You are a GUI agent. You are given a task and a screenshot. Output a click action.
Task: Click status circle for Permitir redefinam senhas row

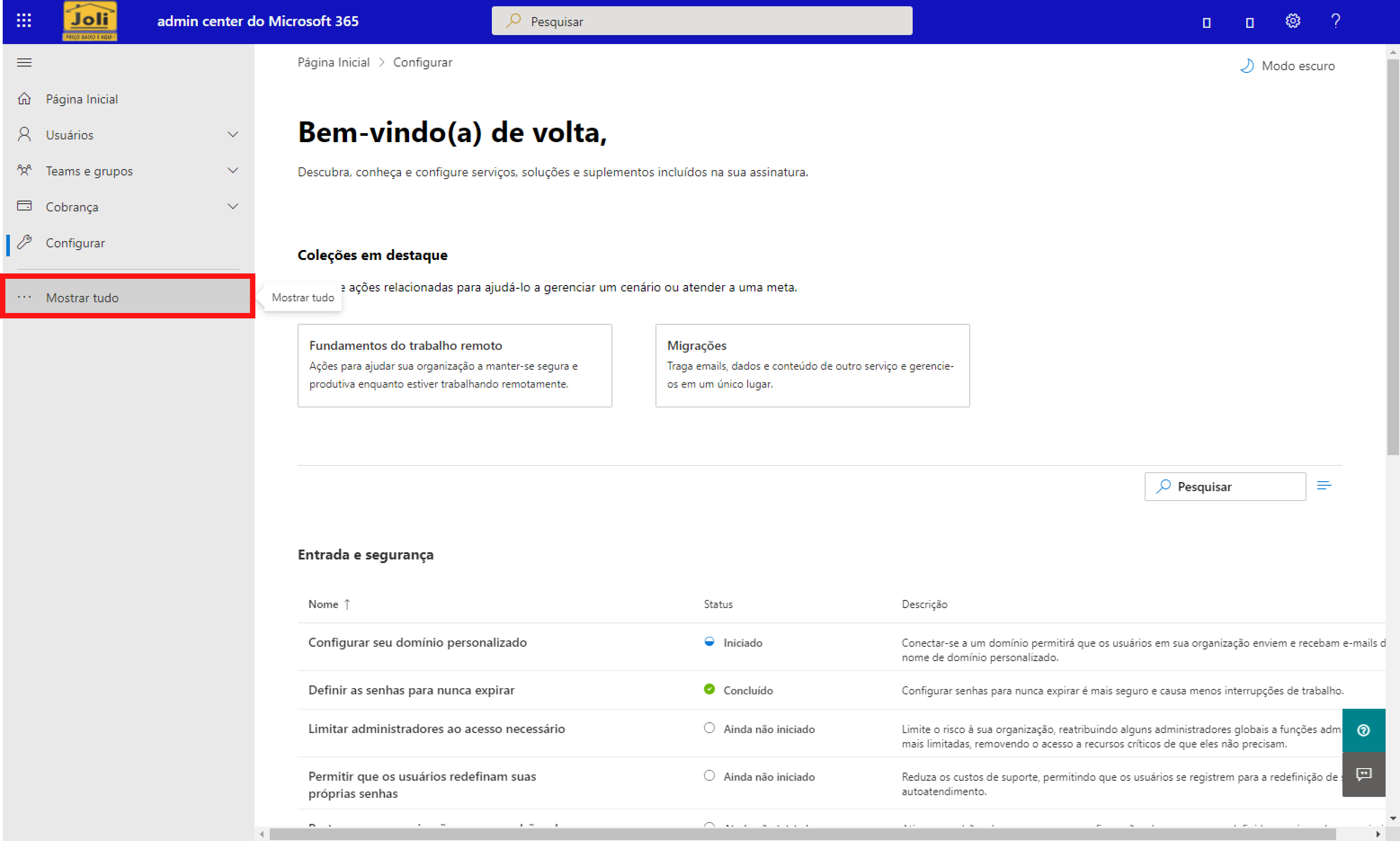point(709,775)
